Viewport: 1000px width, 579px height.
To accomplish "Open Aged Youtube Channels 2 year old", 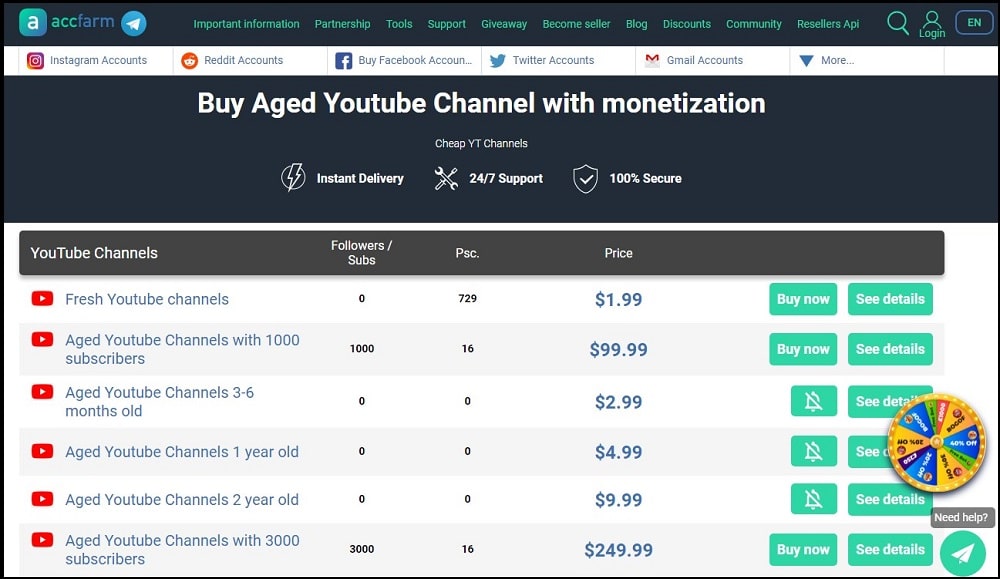I will [182, 500].
